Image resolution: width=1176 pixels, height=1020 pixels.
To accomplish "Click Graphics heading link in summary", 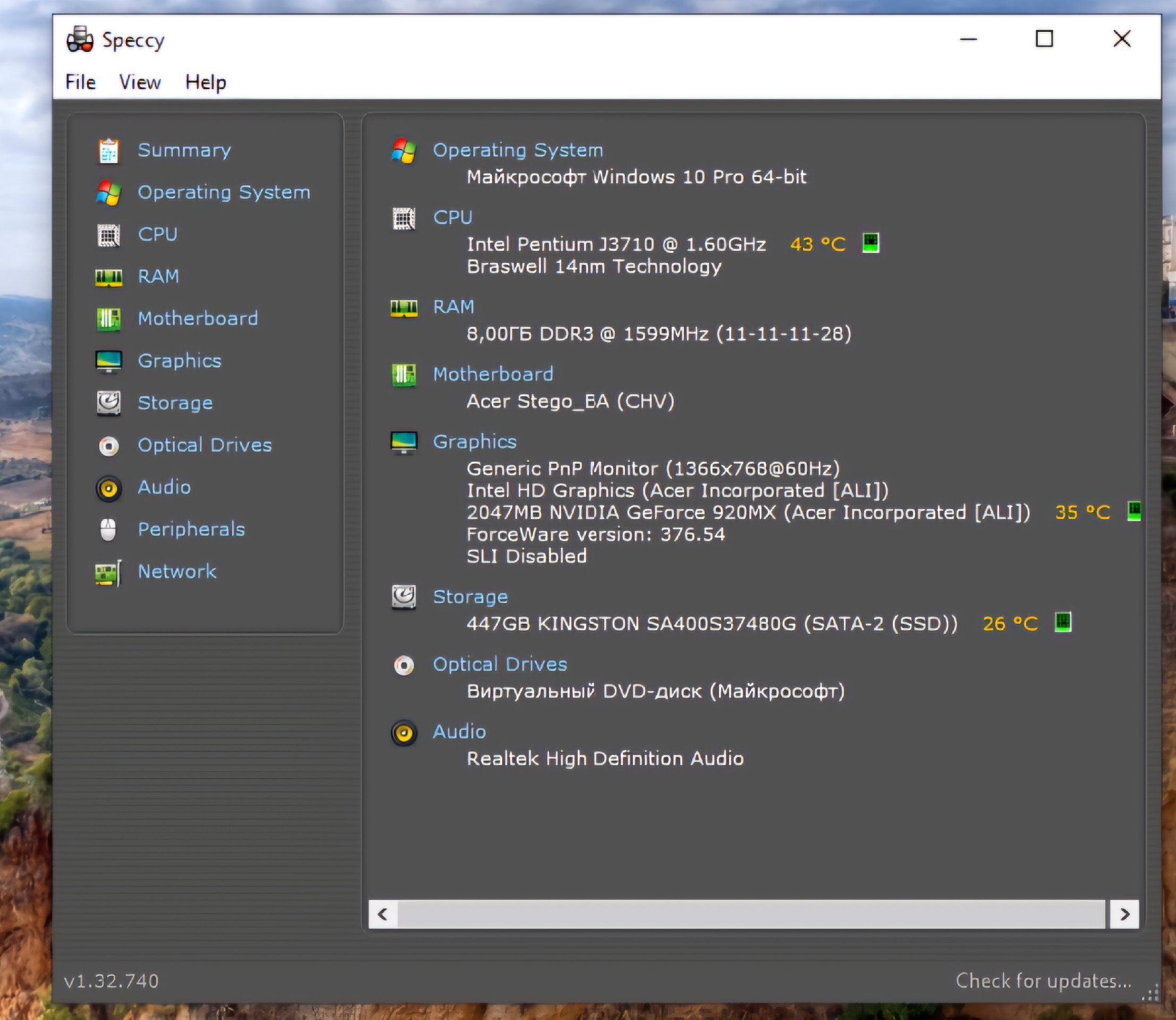I will pos(475,441).
